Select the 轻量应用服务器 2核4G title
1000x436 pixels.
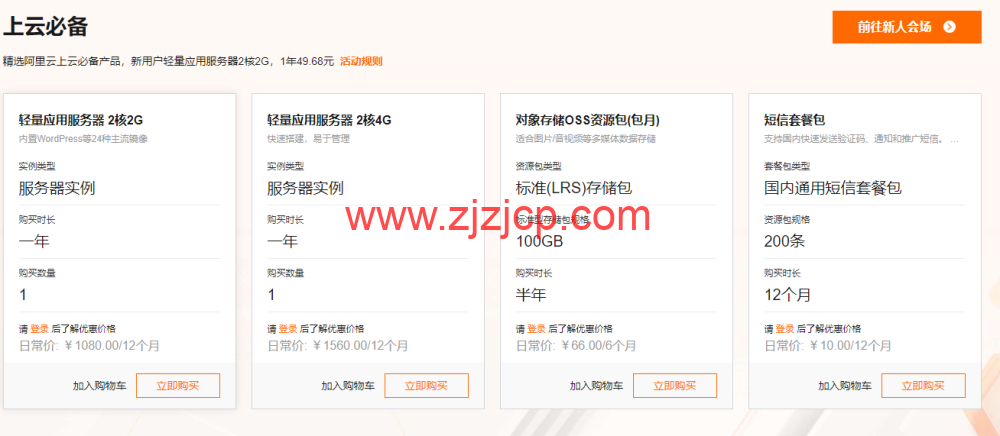[x=329, y=120]
